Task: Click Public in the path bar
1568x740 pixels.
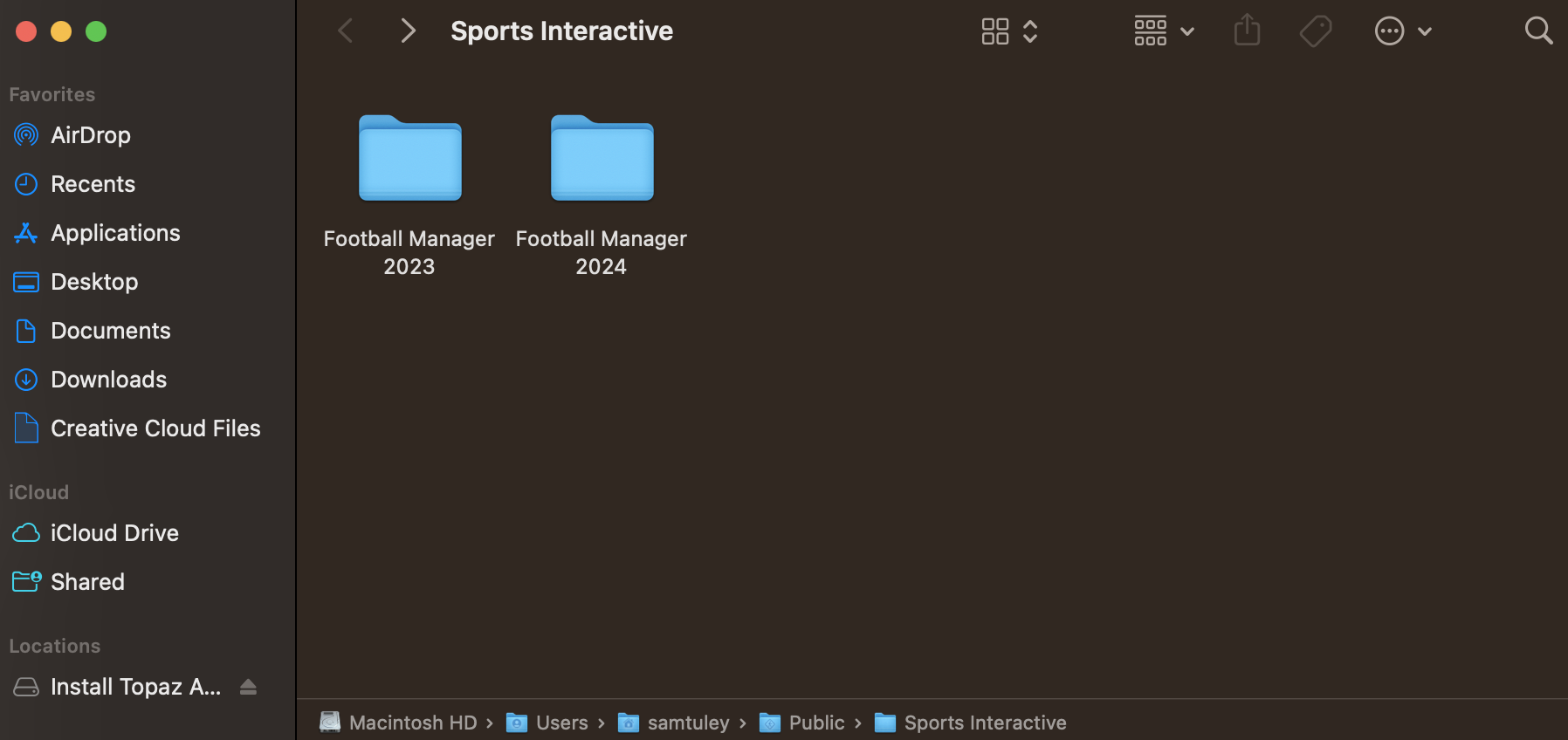Action: click(817, 723)
